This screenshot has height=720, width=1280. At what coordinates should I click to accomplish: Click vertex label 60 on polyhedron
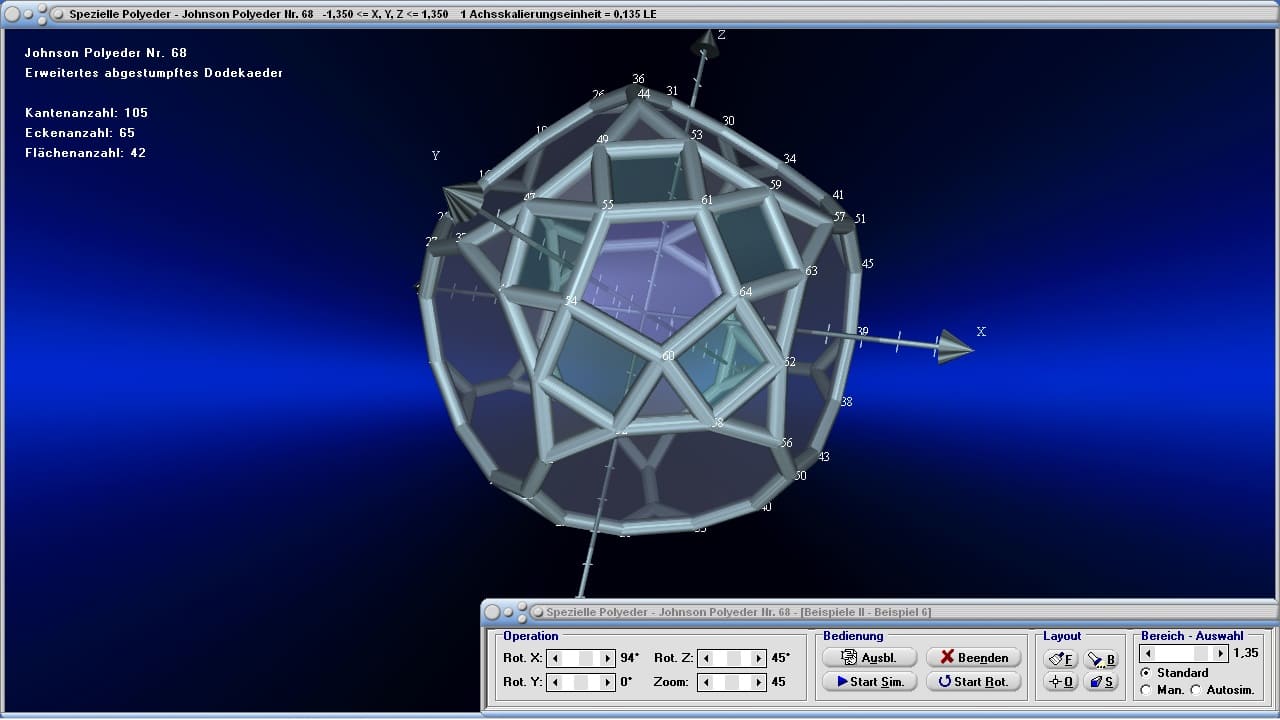[x=668, y=355]
